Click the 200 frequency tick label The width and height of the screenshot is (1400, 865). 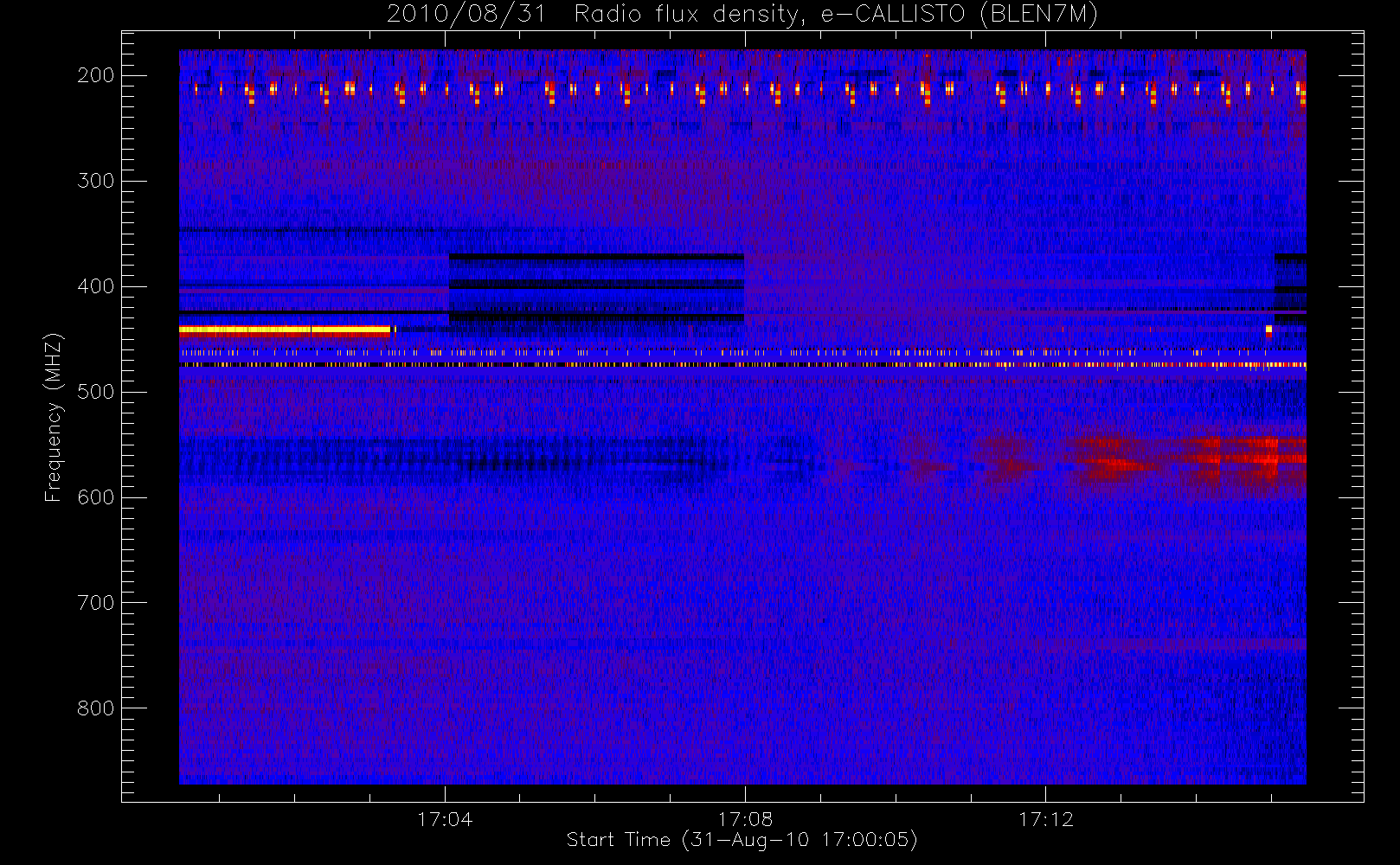tap(95, 75)
